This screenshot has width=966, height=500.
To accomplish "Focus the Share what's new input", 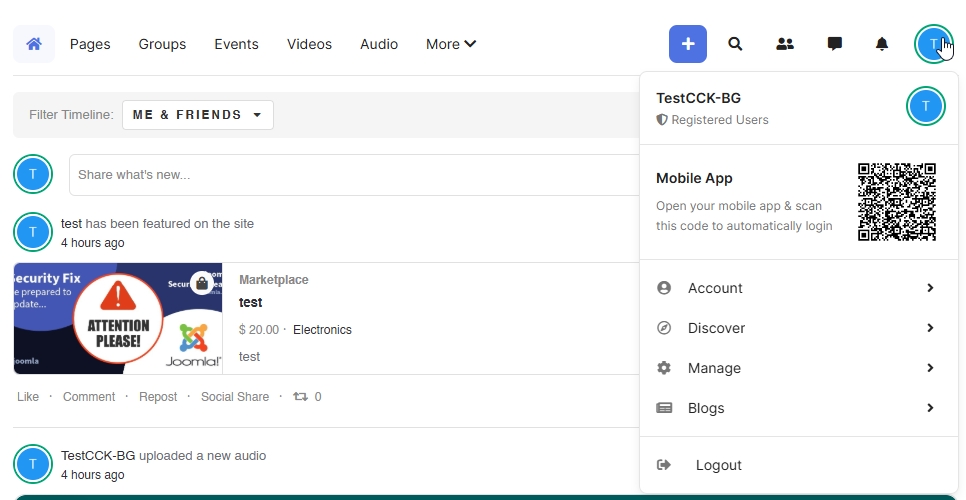I will coord(350,175).
